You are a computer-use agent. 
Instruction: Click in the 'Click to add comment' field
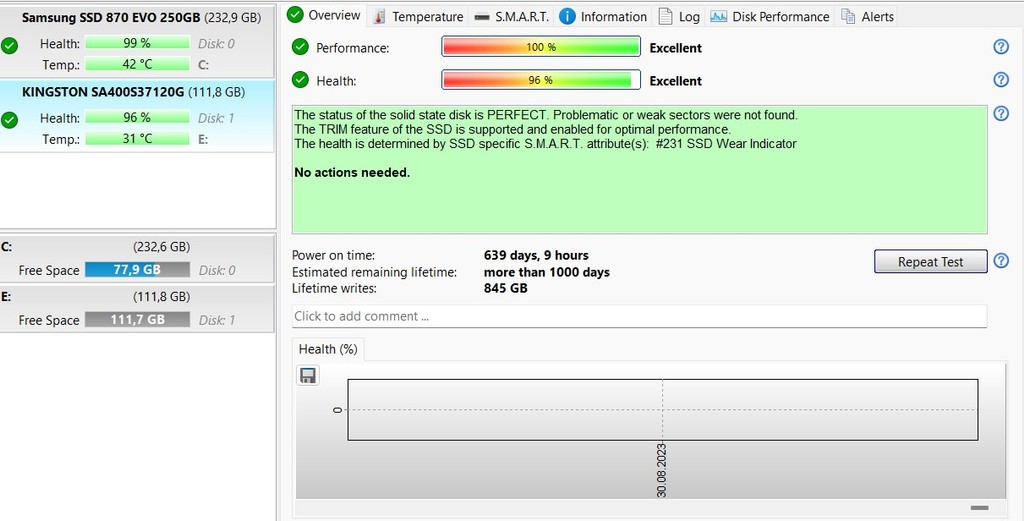click(639, 316)
